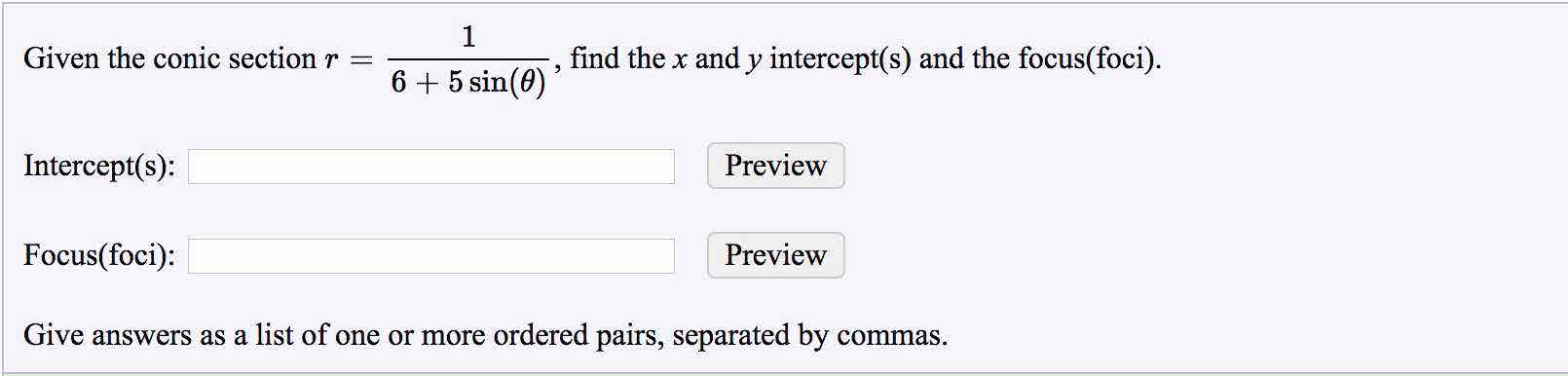Preview the Focus(foci) answer

(775, 255)
